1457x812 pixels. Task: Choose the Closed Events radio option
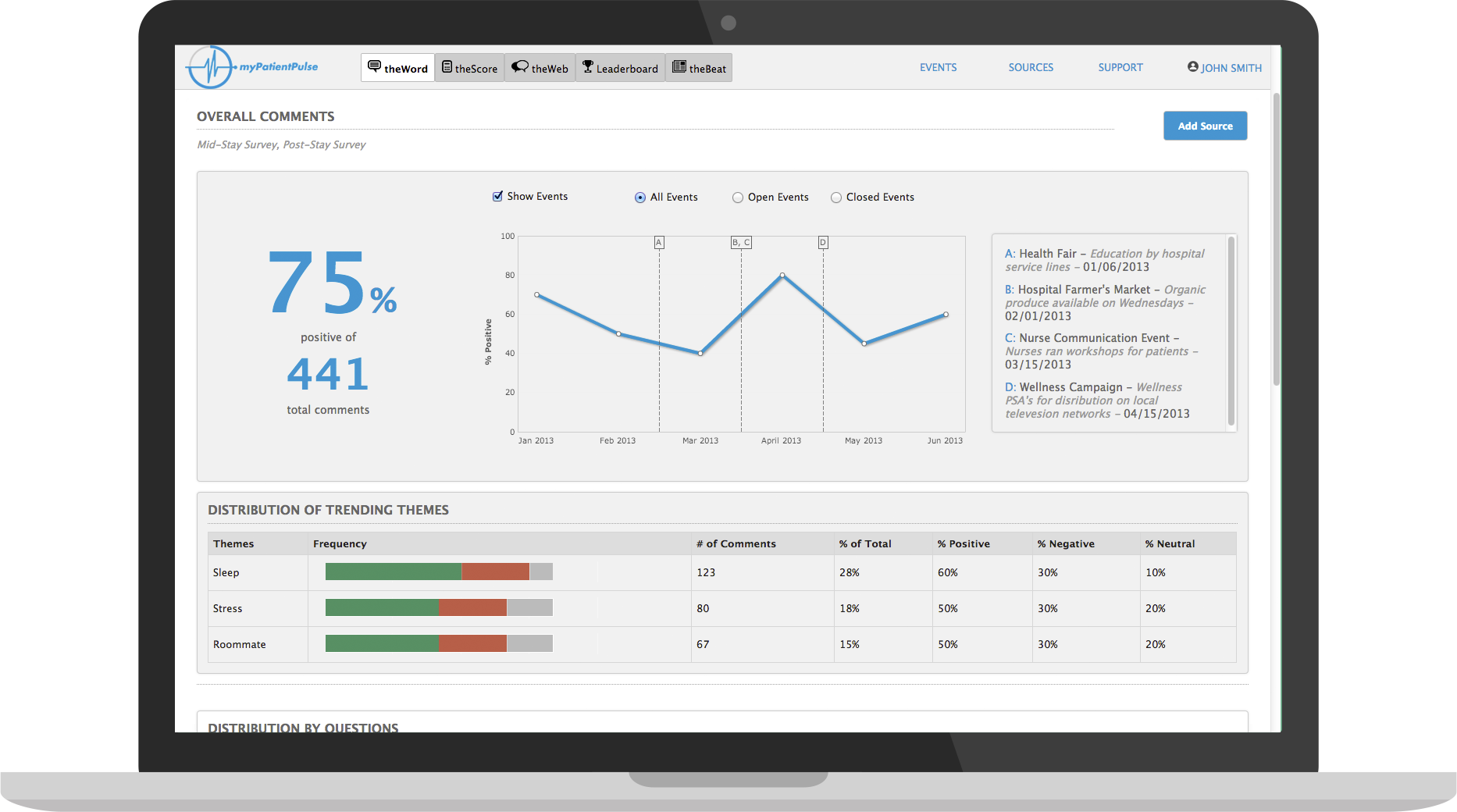click(x=836, y=198)
